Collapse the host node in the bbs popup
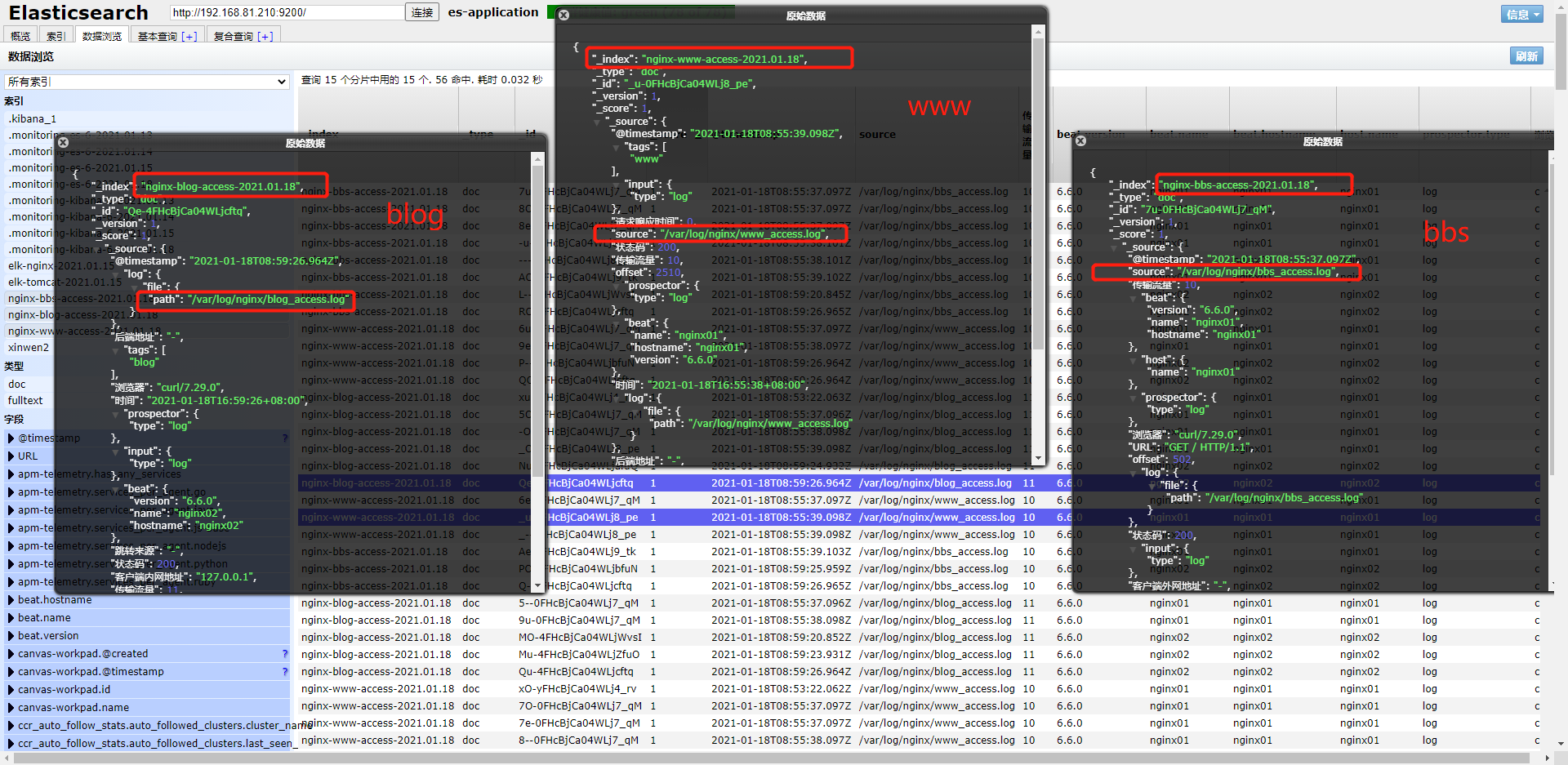This screenshot has height=765, width=1568. pos(1133,360)
